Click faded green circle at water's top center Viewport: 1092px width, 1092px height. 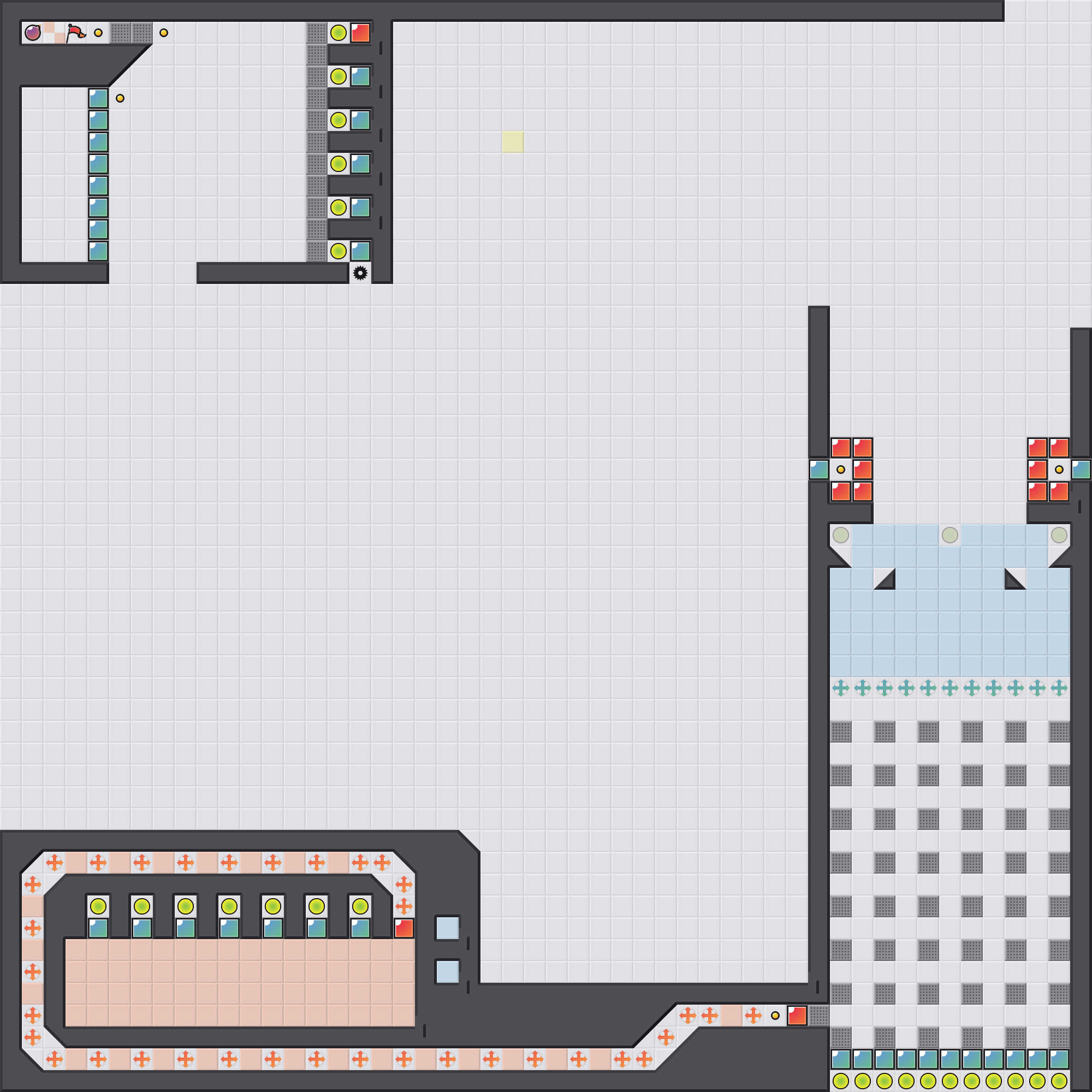[949, 535]
